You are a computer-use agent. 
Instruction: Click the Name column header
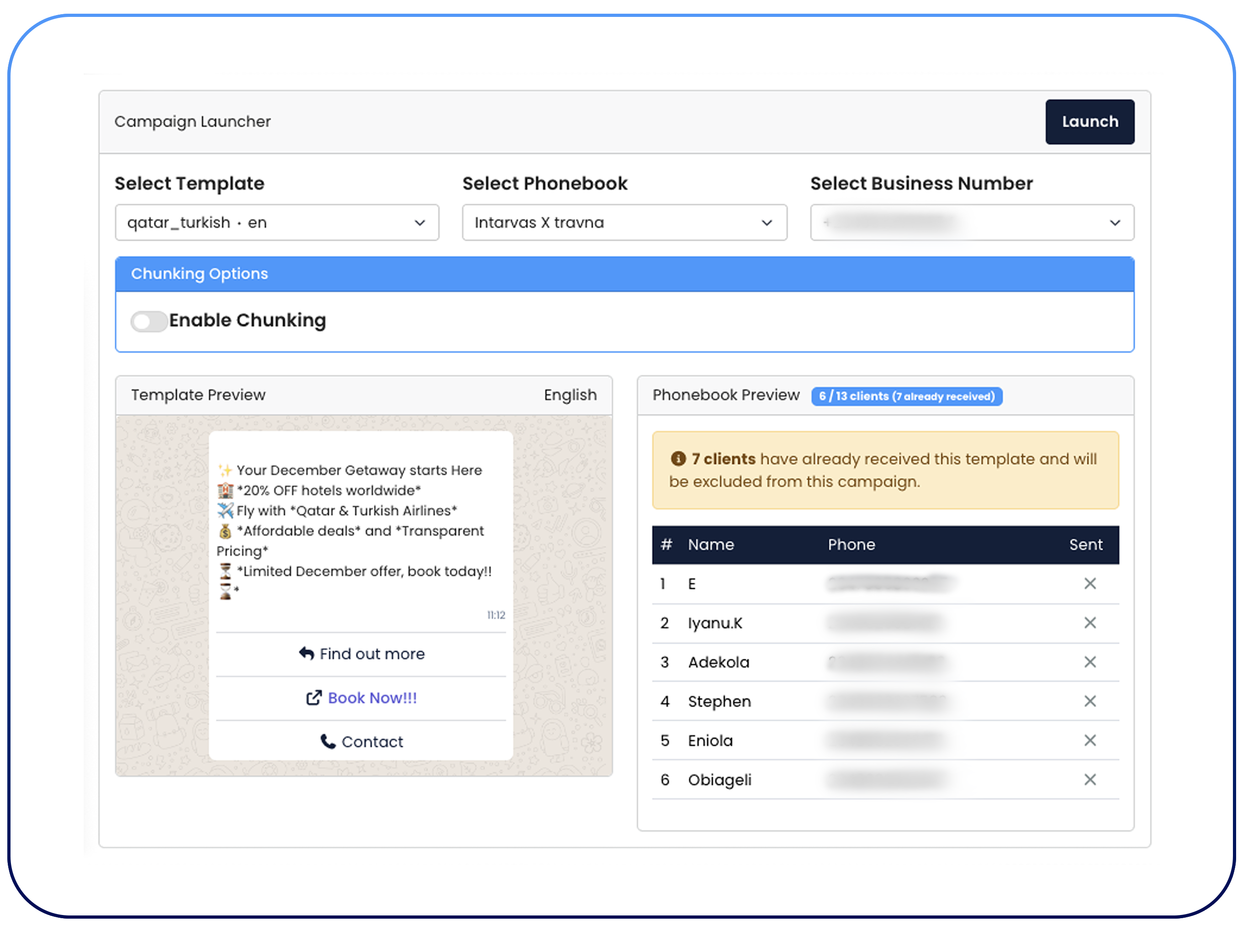(x=710, y=545)
